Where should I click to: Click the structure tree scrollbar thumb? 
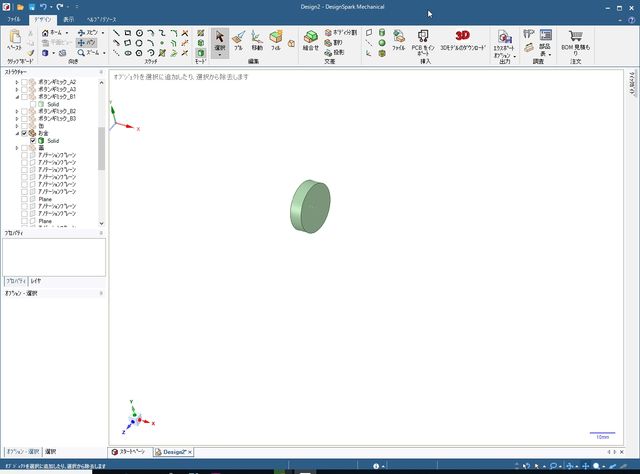(x=101, y=148)
